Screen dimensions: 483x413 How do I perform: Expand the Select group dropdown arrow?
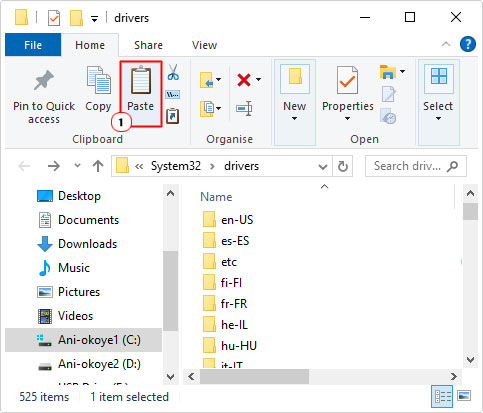click(x=438, y=119)
